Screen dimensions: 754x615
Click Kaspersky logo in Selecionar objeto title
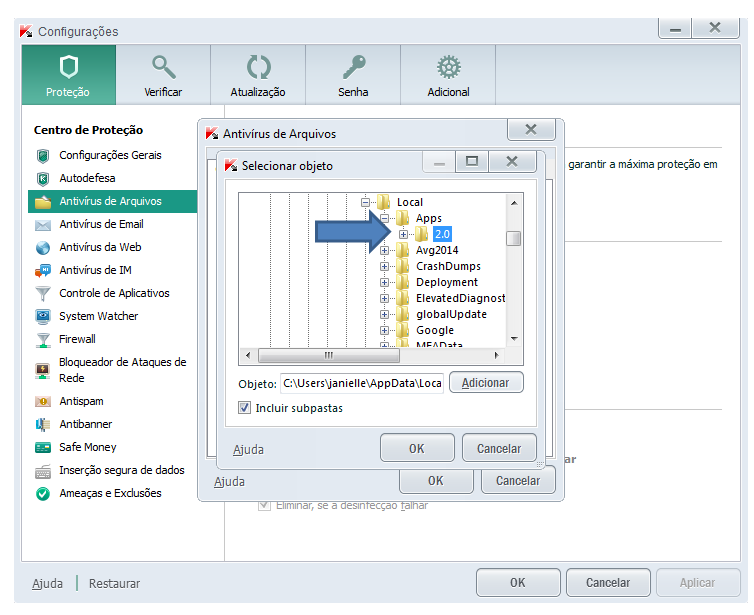[x=231, y=165]
